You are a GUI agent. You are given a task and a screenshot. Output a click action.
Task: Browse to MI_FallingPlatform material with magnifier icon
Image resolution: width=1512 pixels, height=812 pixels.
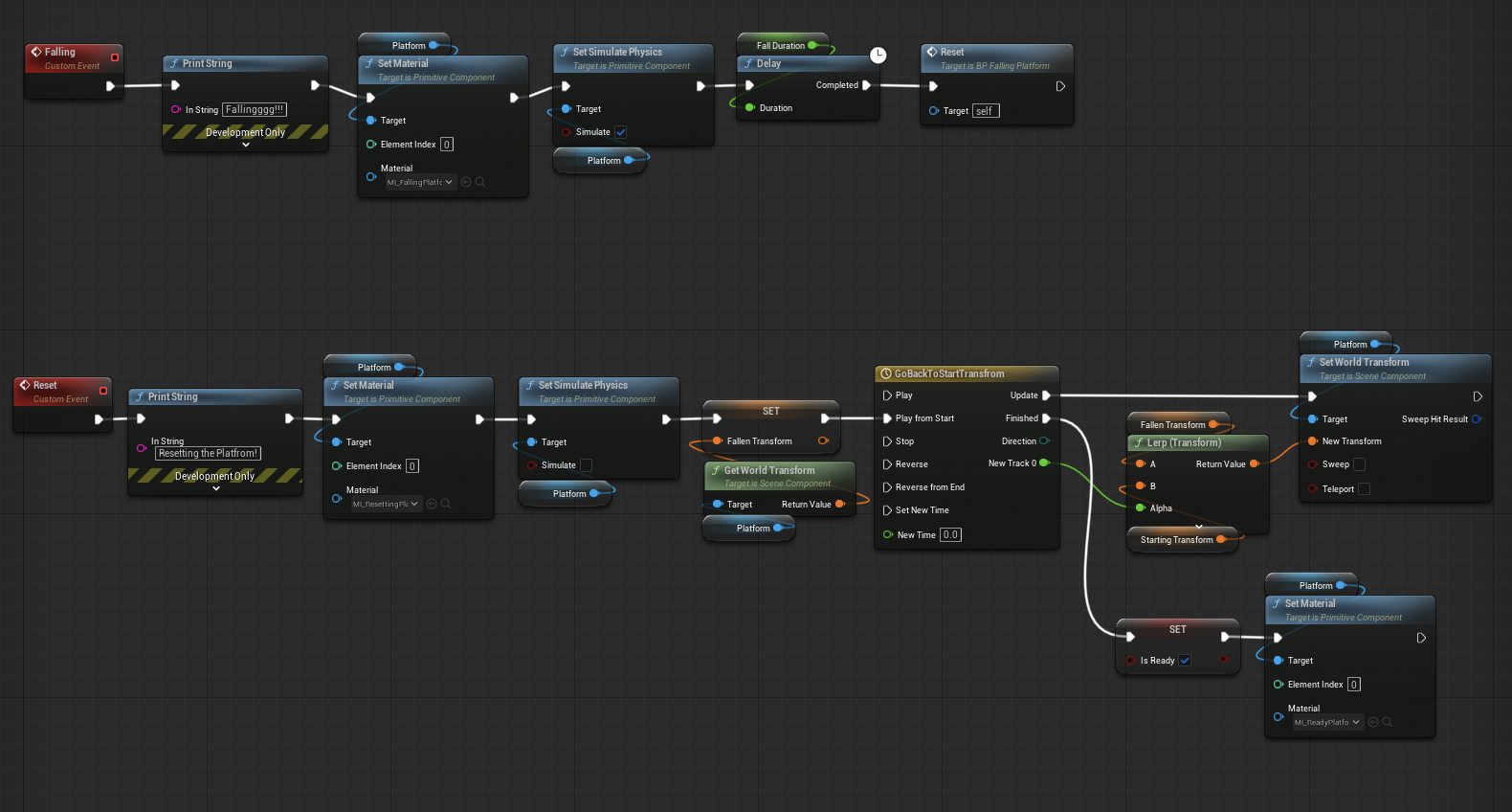pos(480,182)
